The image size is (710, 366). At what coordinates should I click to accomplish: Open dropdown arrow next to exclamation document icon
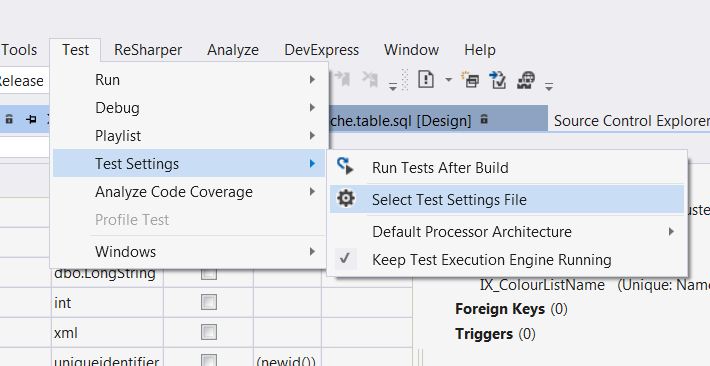tap(448, 80)
